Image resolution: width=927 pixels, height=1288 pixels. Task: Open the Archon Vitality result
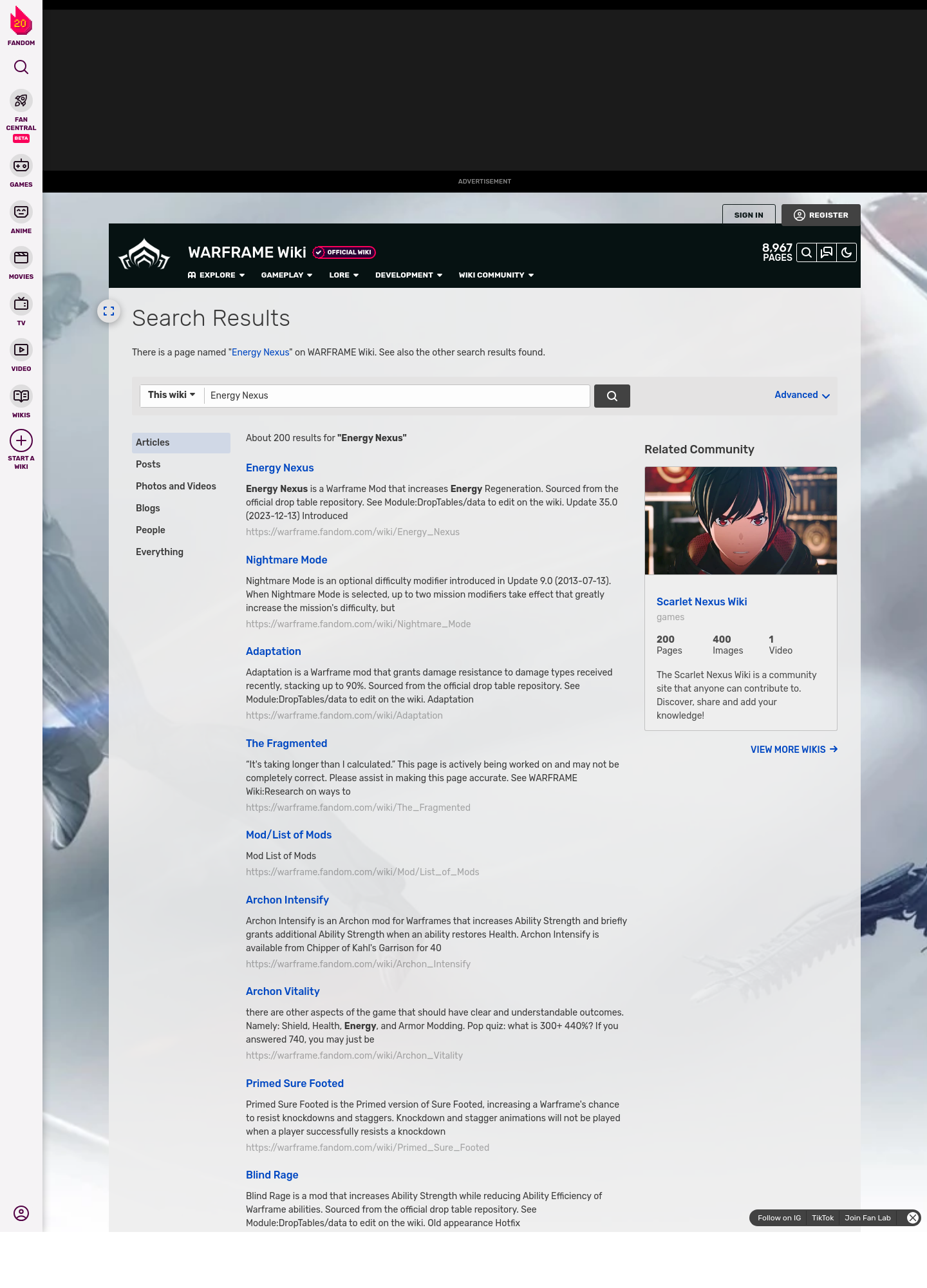283,992
